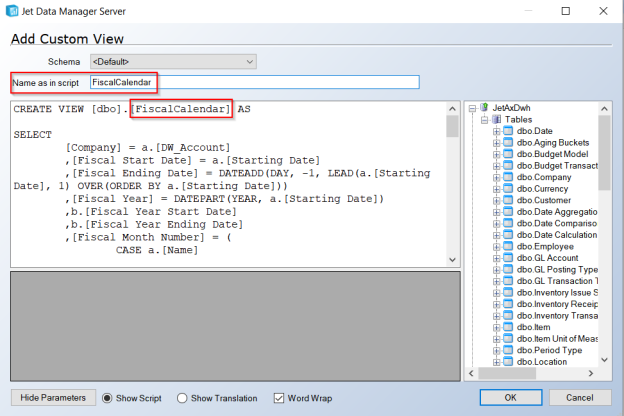
Task: Click the dbo.Budget Transact table icon
Action: tap(508, 166)
